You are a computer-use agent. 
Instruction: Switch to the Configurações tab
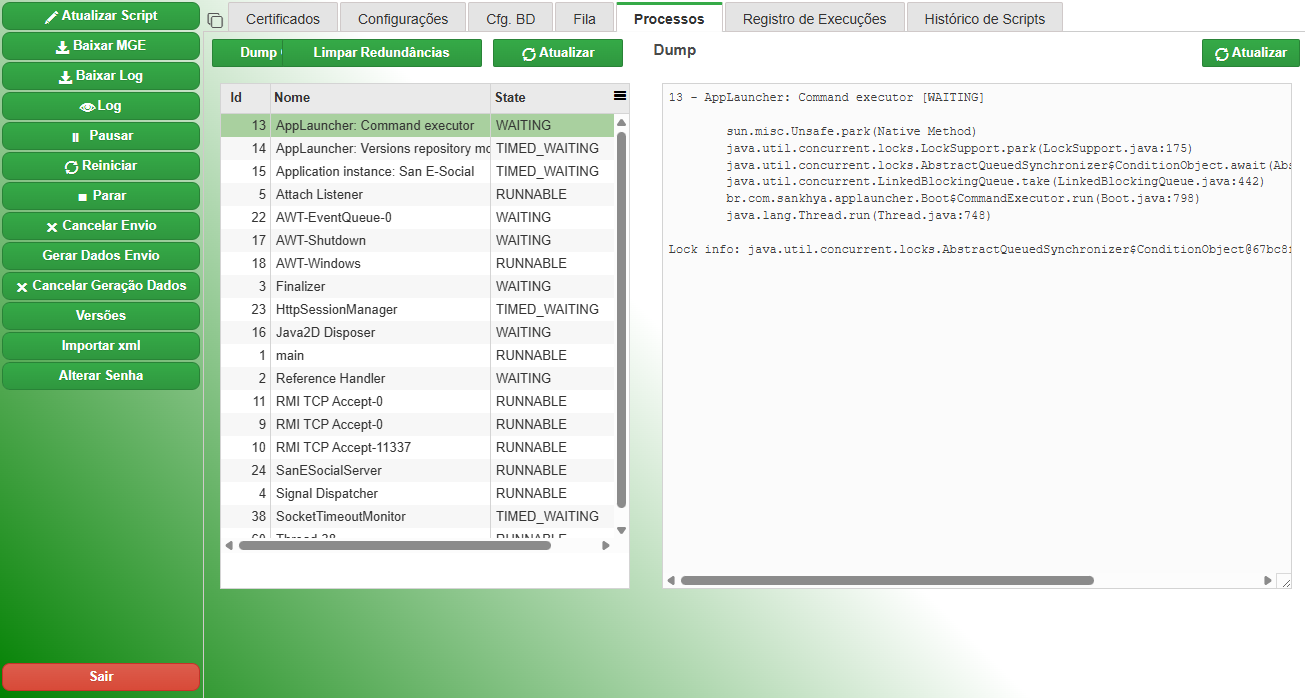[403, 19]
